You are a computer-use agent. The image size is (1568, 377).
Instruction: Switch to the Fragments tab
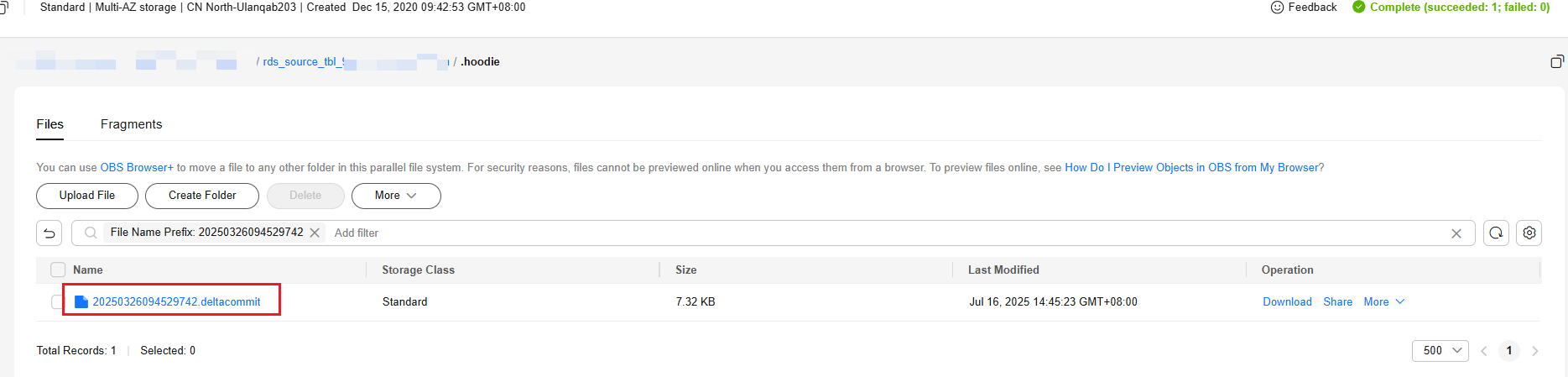tap(131, 124)
